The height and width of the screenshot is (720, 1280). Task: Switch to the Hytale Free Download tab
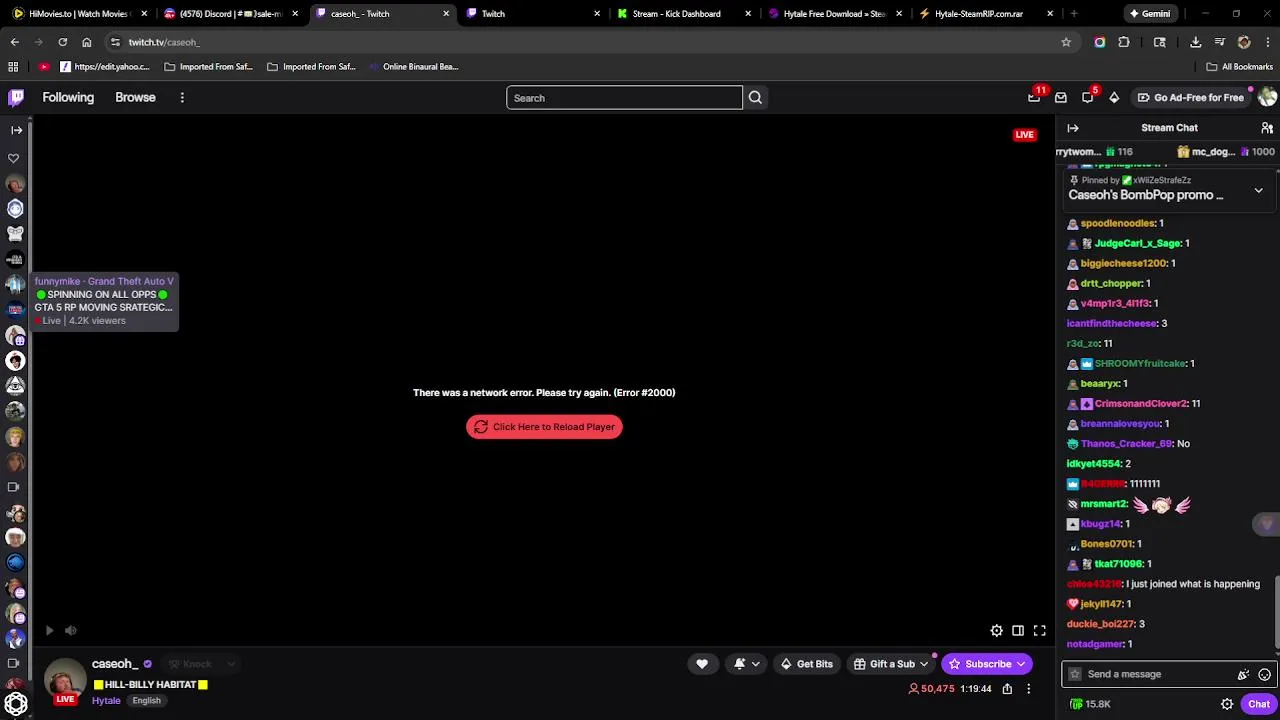point(834,14)
